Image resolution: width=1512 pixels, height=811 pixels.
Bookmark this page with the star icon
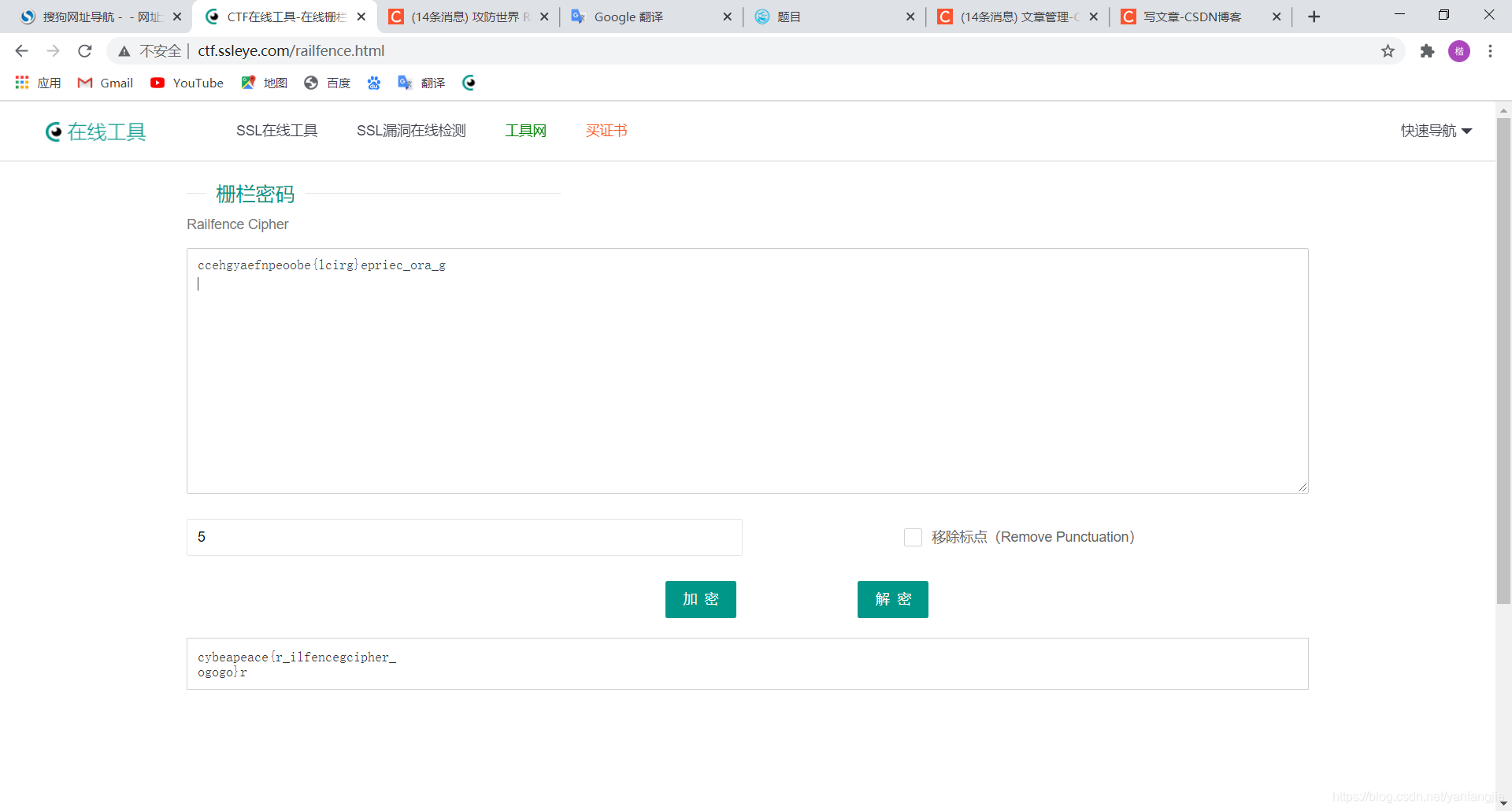1388,51
